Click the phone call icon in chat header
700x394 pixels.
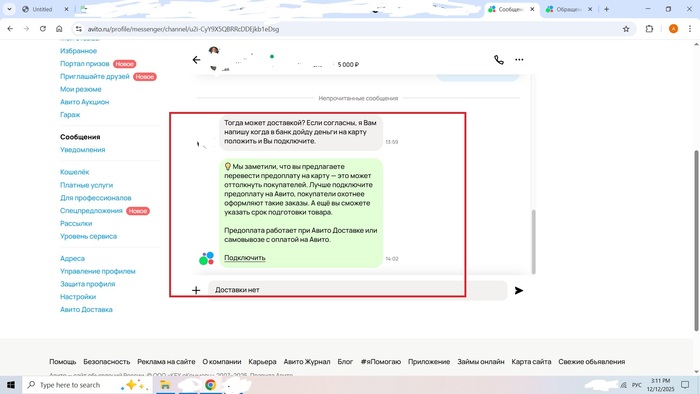tap(499, 60)
